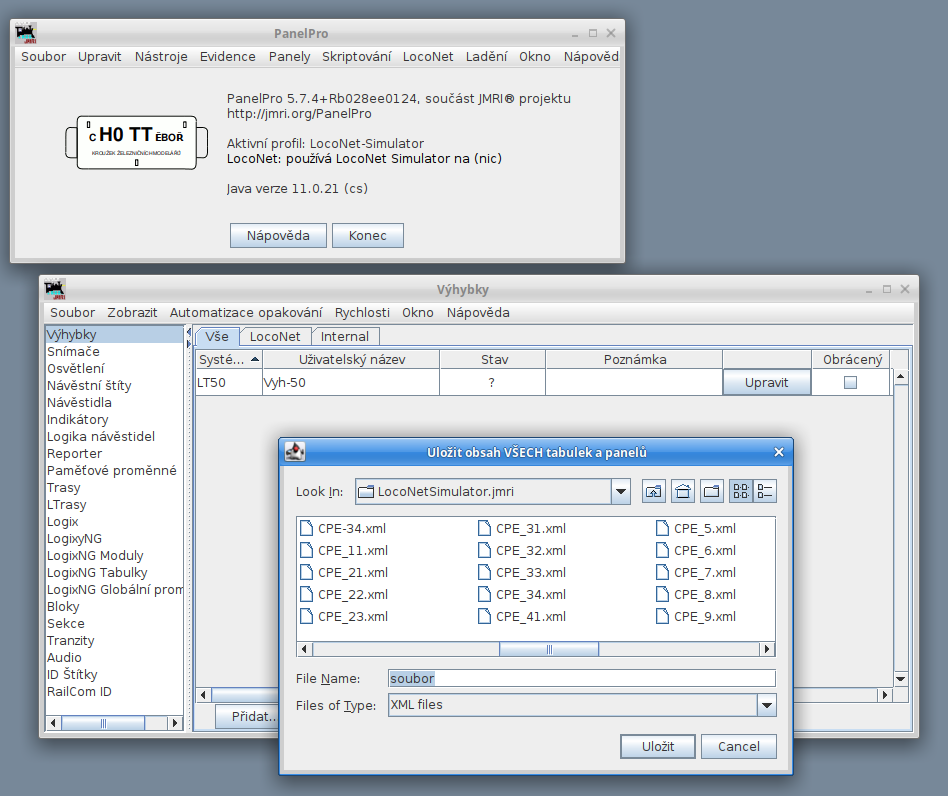Open the Files of Type dropdown
The width and height of the screenshot is (948, 796).
point(766,705)
